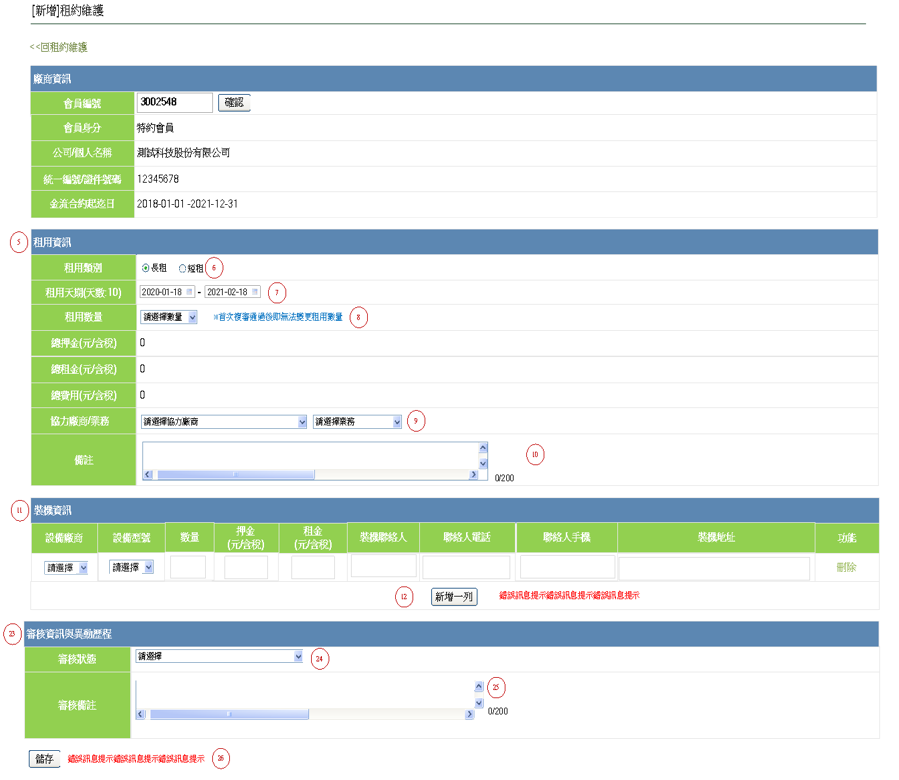
Task: Click left arrow on 審核備註 horizontal scrollbar
Action: click(x=141, y=714)
